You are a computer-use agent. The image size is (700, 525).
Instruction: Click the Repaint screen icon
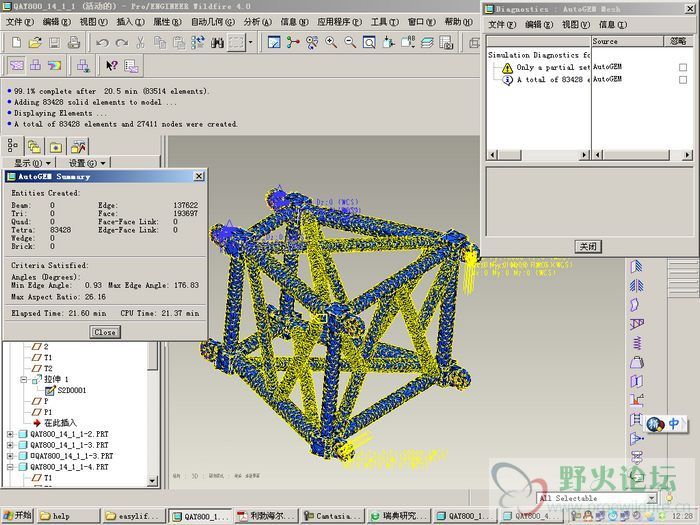(x=274, y=43)
